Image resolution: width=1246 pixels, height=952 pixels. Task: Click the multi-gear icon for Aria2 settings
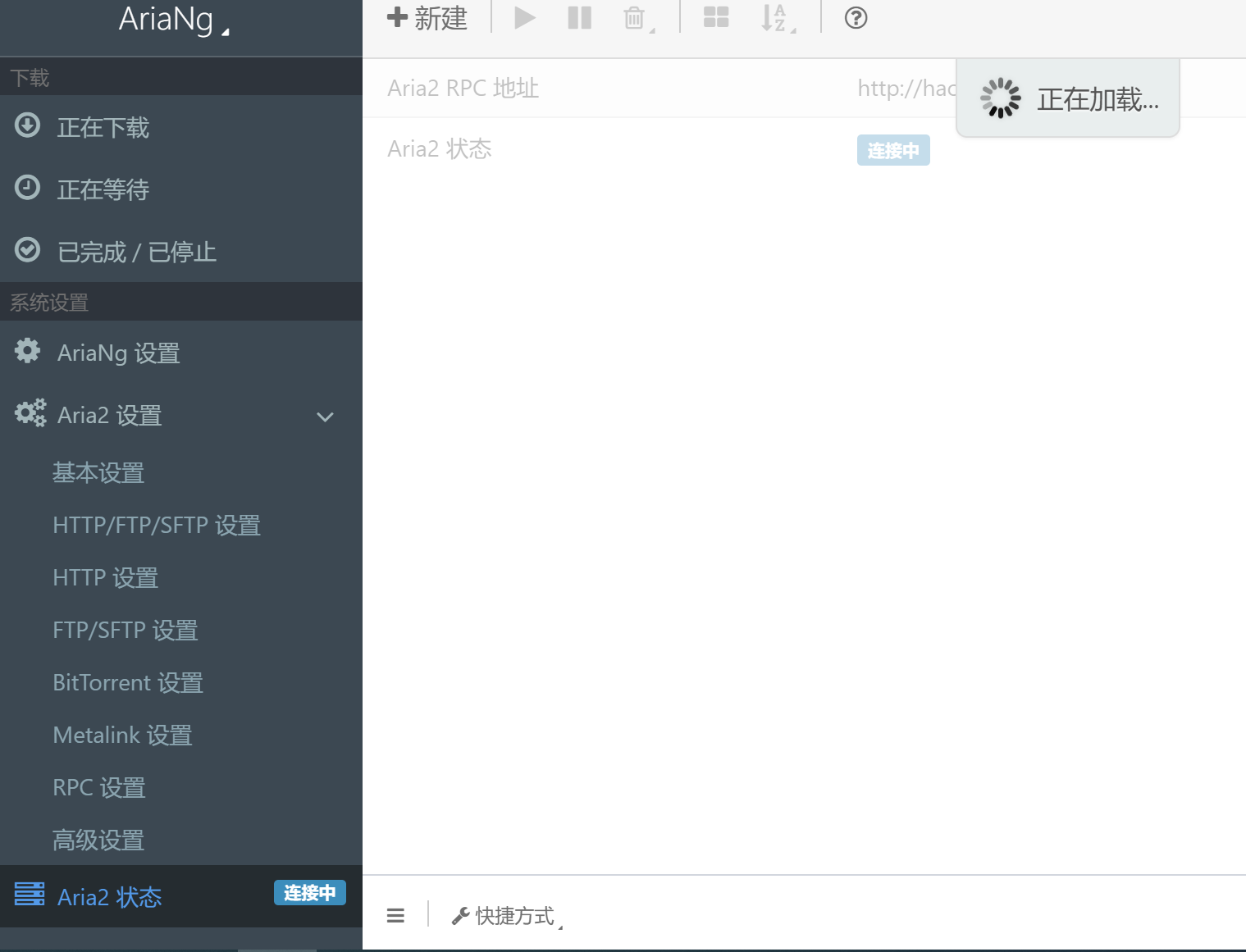pyautogui.click(x=30, y=413)
